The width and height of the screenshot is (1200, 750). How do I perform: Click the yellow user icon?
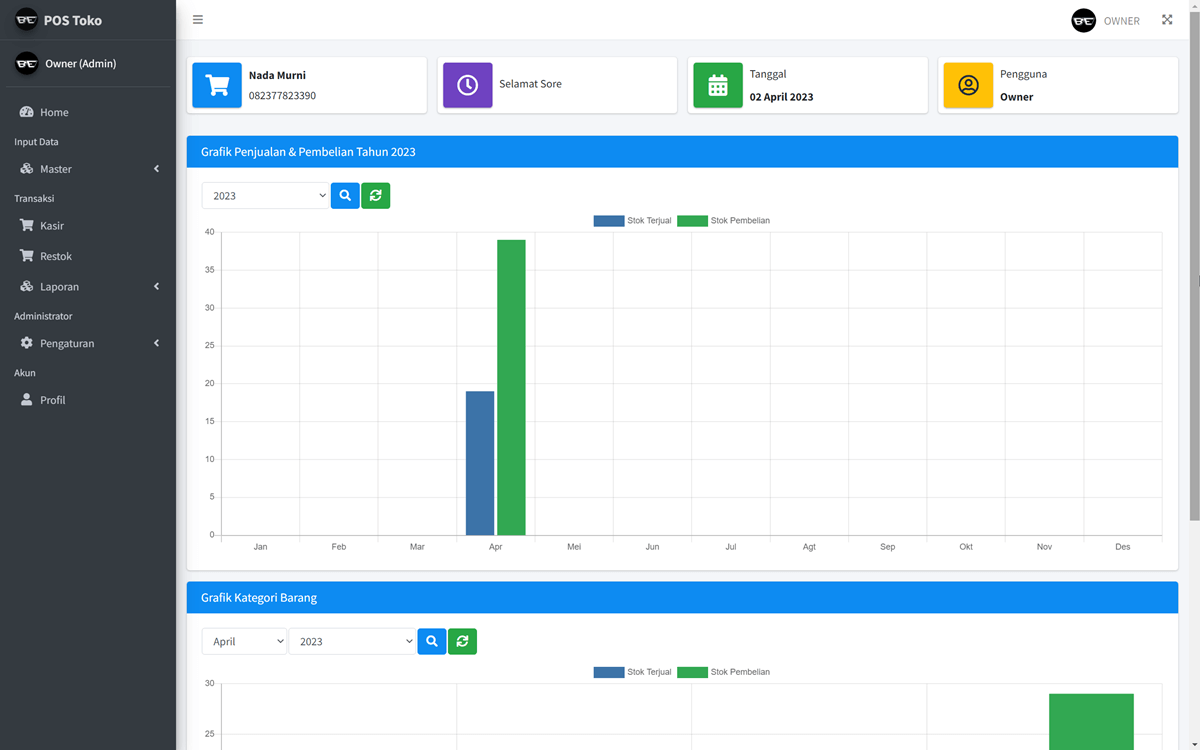(x=968, y=85)
